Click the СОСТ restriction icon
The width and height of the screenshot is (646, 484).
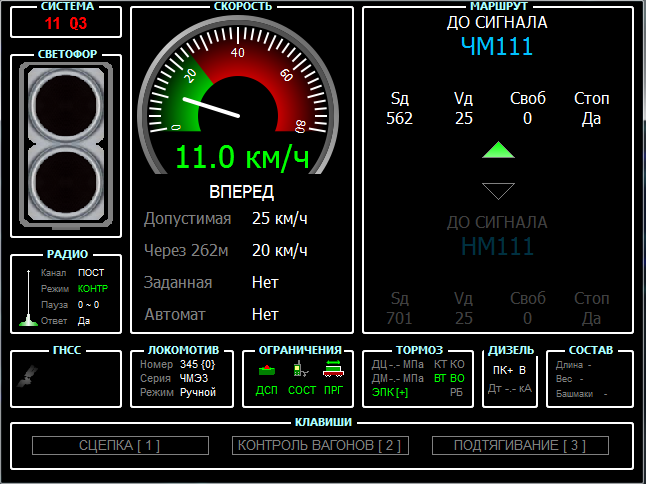click(x=300, y=370)
